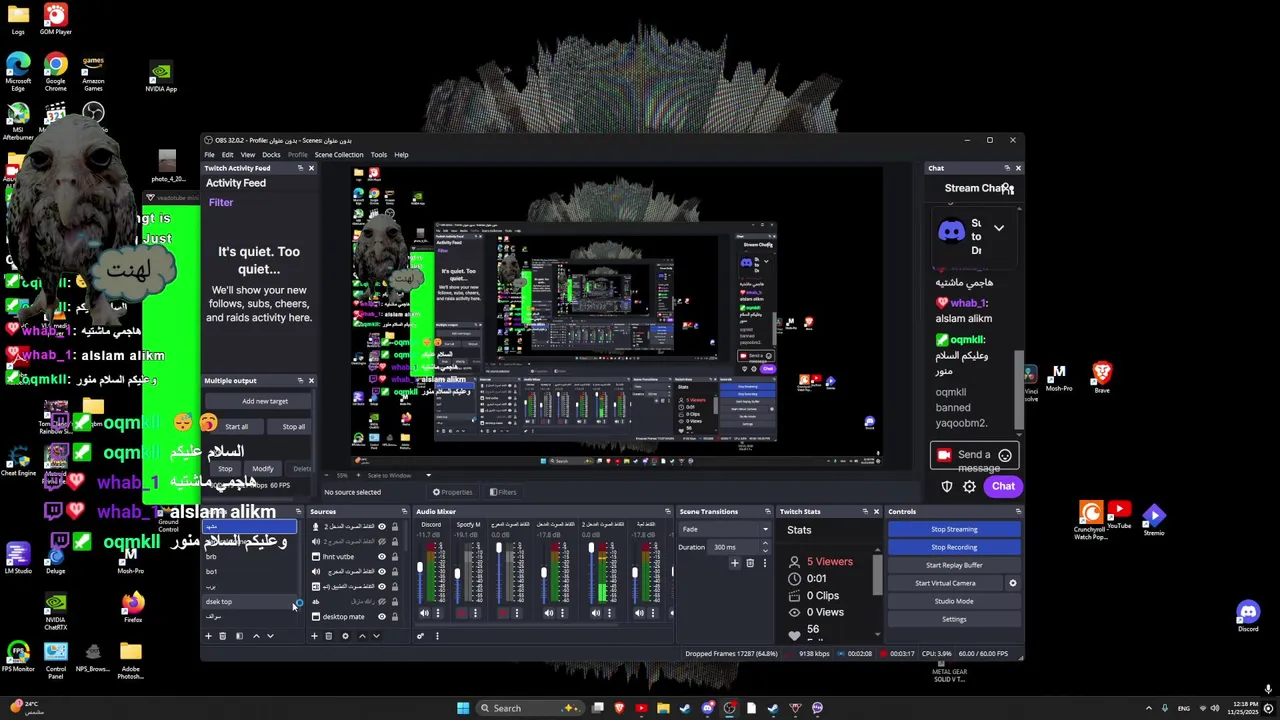Open scene filters icon in Scenes dock
Viewport: 1280px width, 720px height.
(239, 636)
